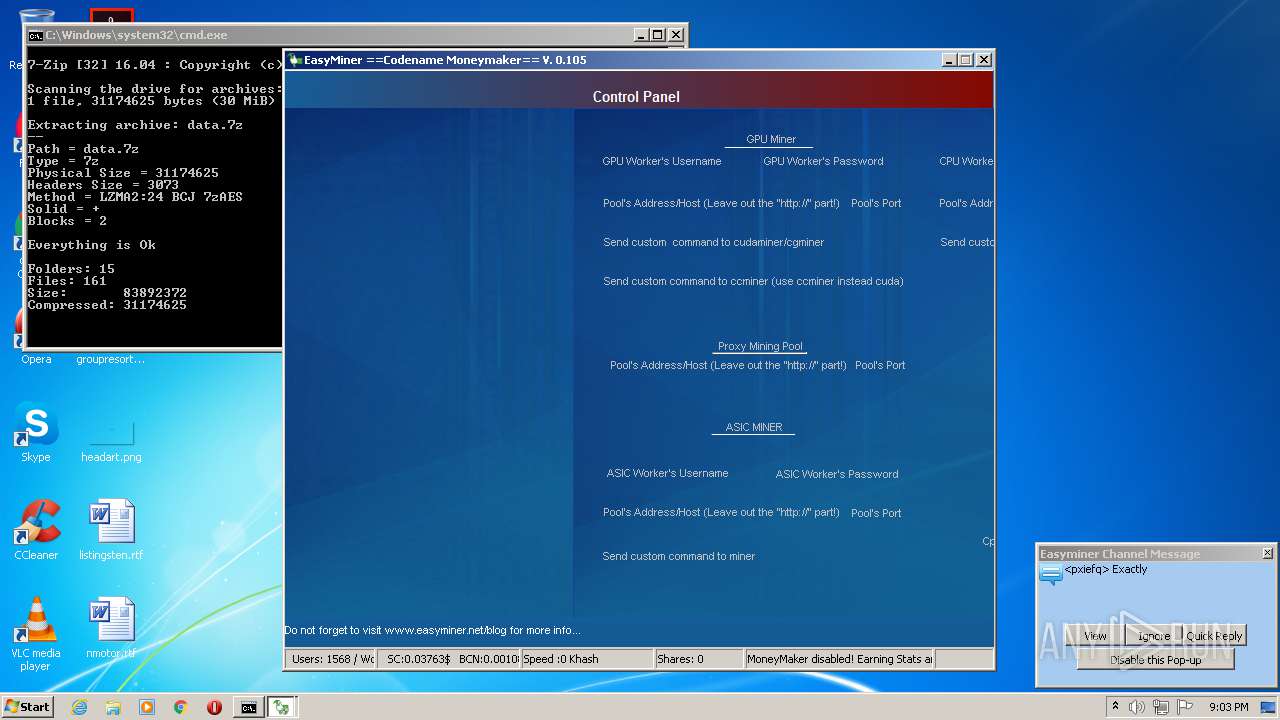The height and width of the screenshot is (720, 1280).
Task: Click the taskbar clock showing 9:03 PM
Action: click(x=1228, y=707)
